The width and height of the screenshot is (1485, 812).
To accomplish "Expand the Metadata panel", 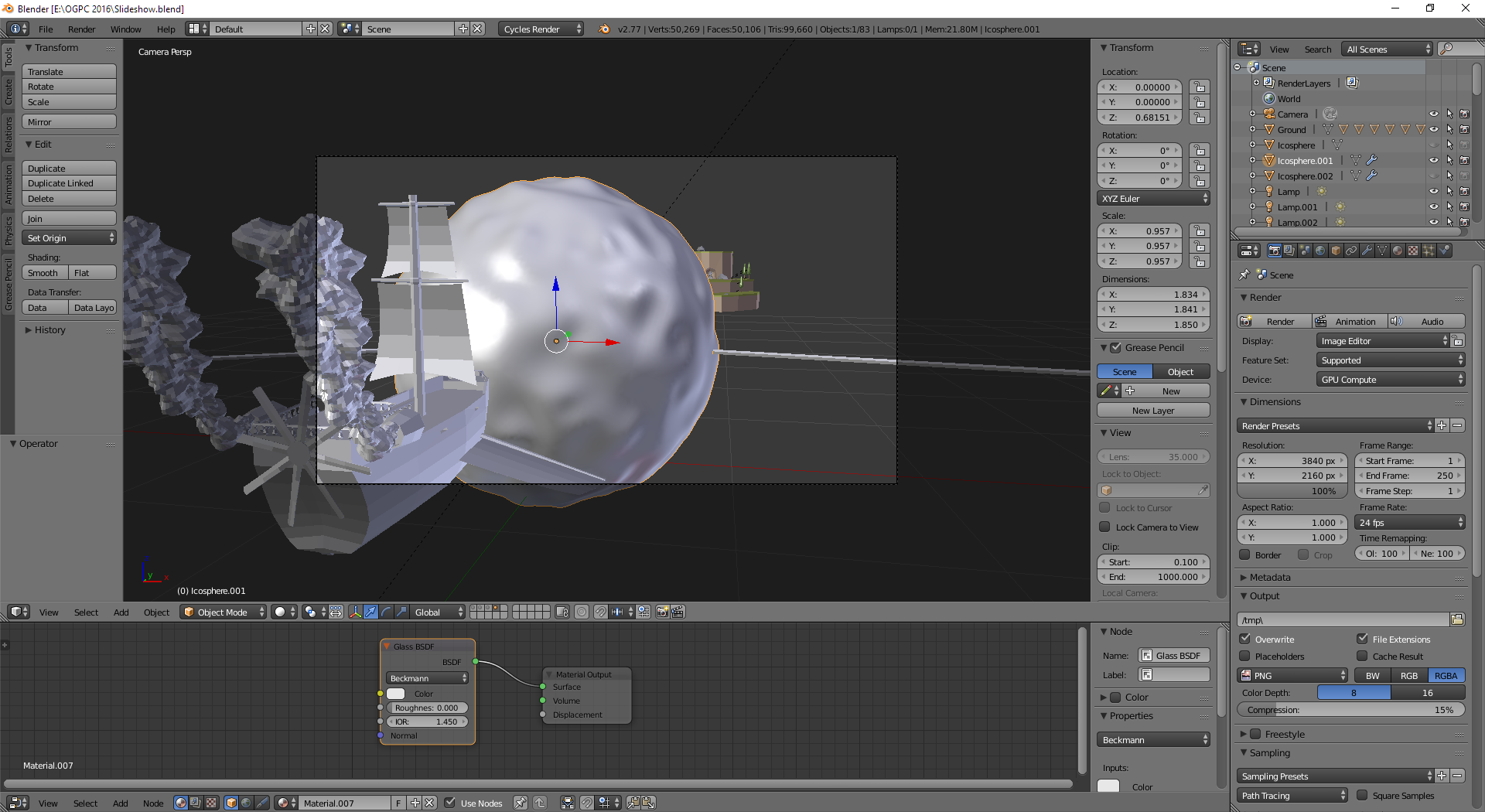I will [x=1269, y=578].
